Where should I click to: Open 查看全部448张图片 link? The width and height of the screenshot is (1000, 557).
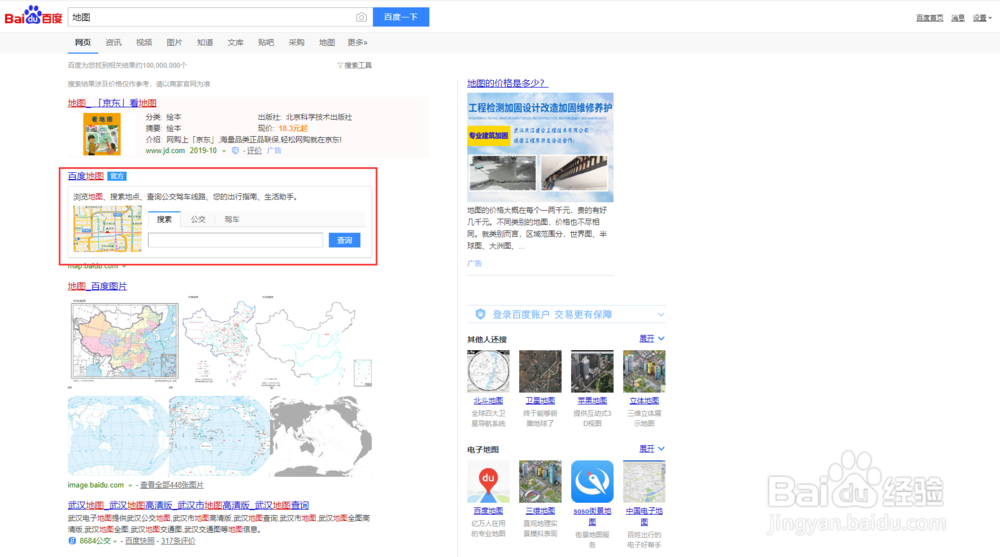coord(172,485)
